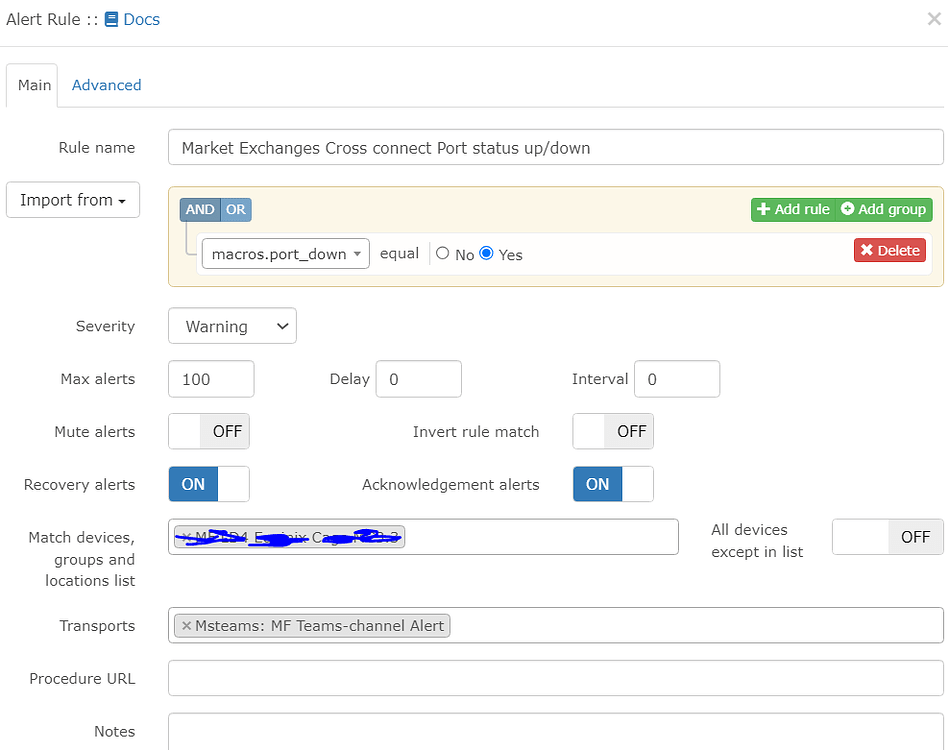
Task: Edit the Max alerts field
Action: [211, 379]
